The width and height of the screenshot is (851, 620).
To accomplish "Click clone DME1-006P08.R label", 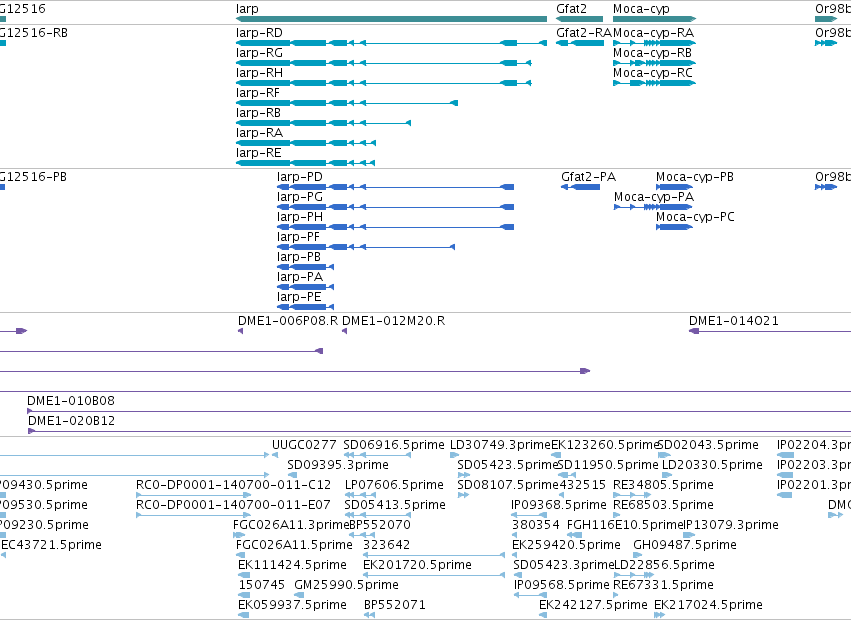I will [x=288, y=320].
